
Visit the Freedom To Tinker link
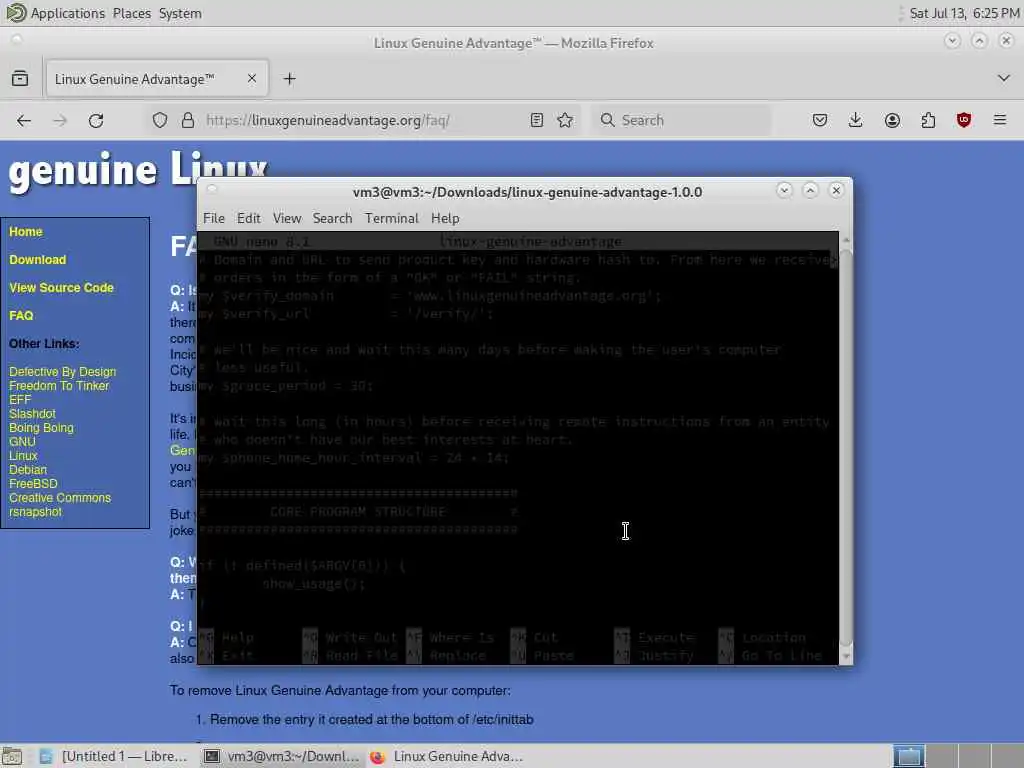[x=59, y=386]
